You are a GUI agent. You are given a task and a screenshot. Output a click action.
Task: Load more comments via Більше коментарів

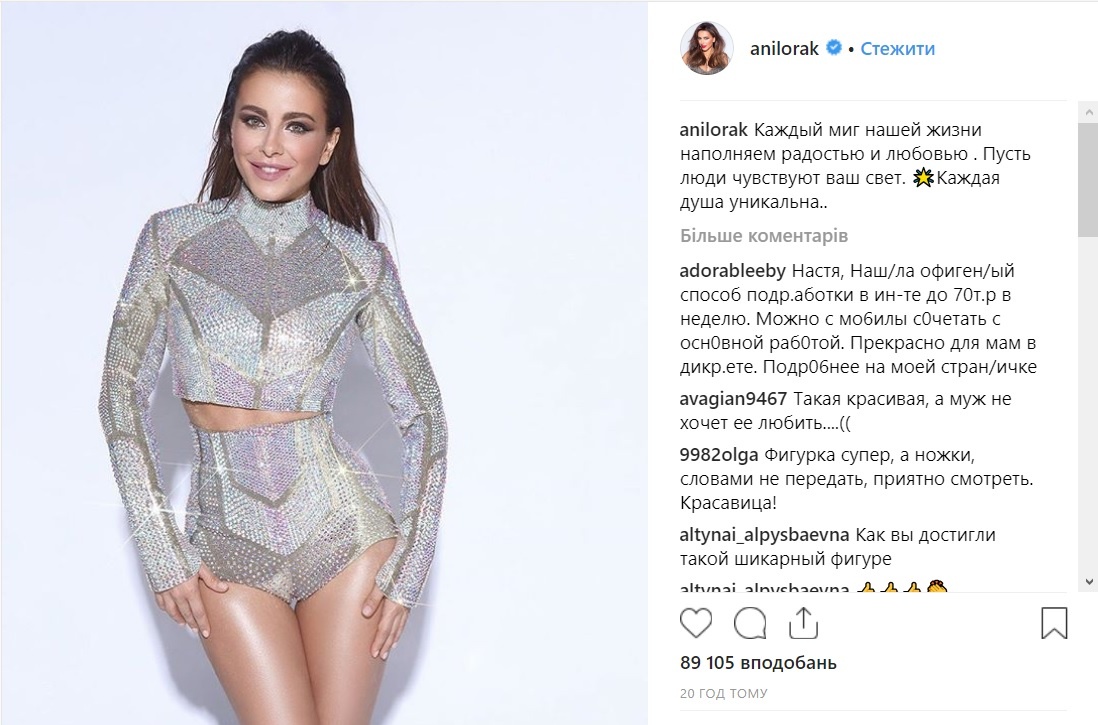763,235
